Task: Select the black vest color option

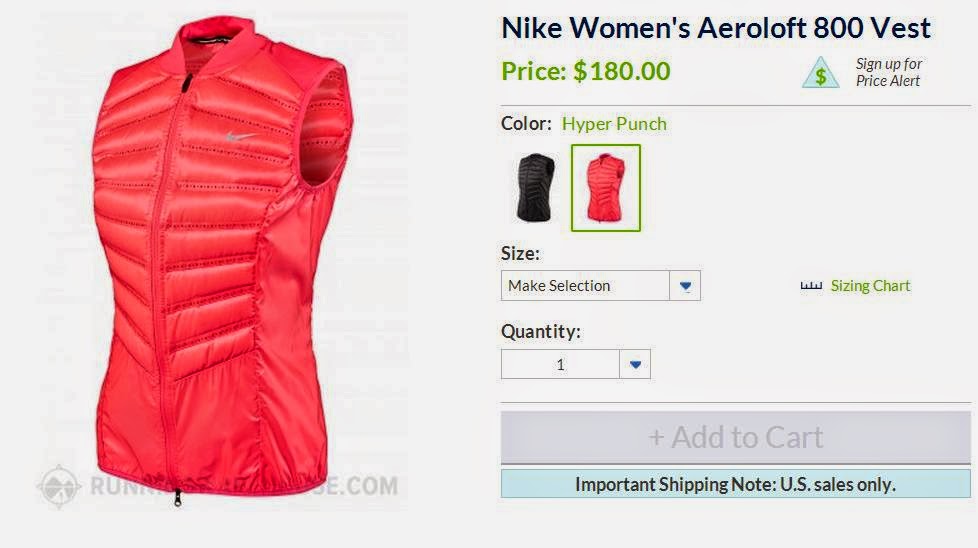Action: (x=535, y=188)
